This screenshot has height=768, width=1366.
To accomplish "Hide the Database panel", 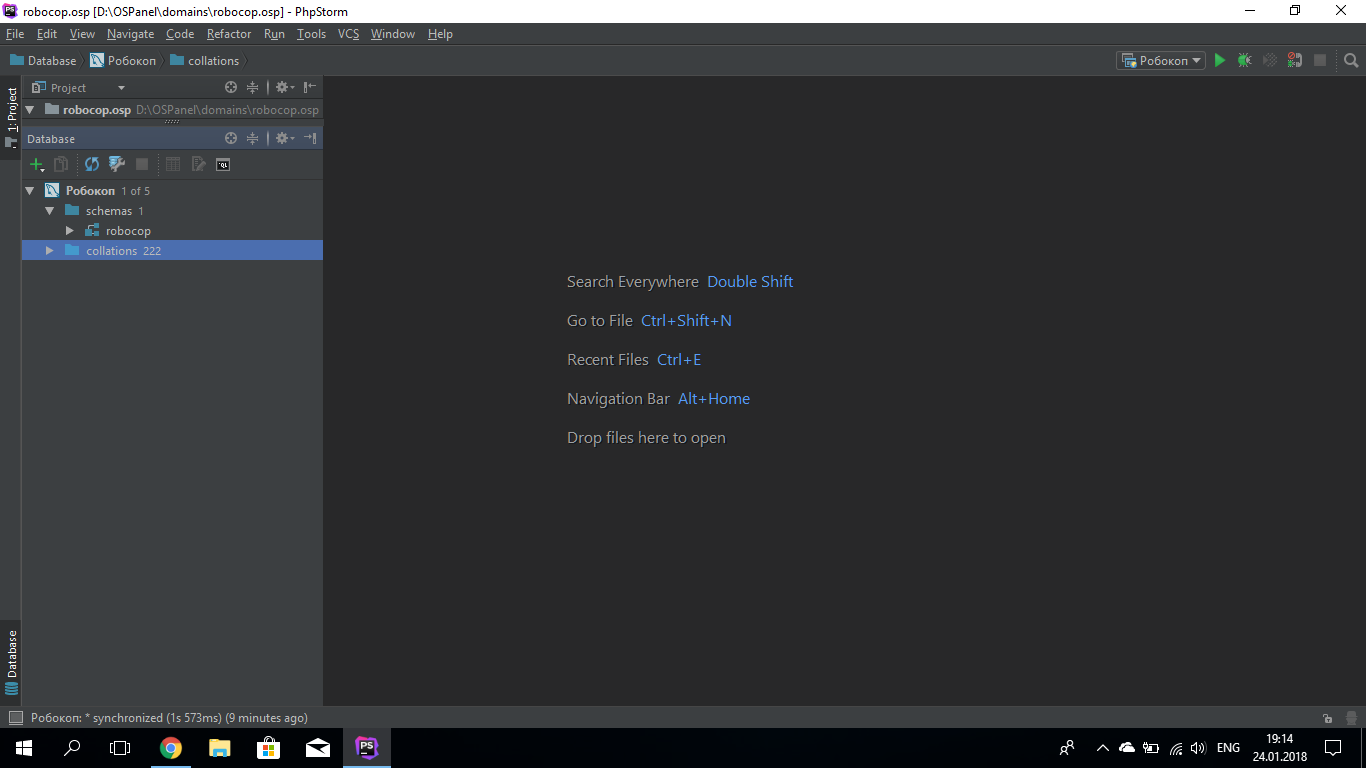I will click(x=310, y=138).
